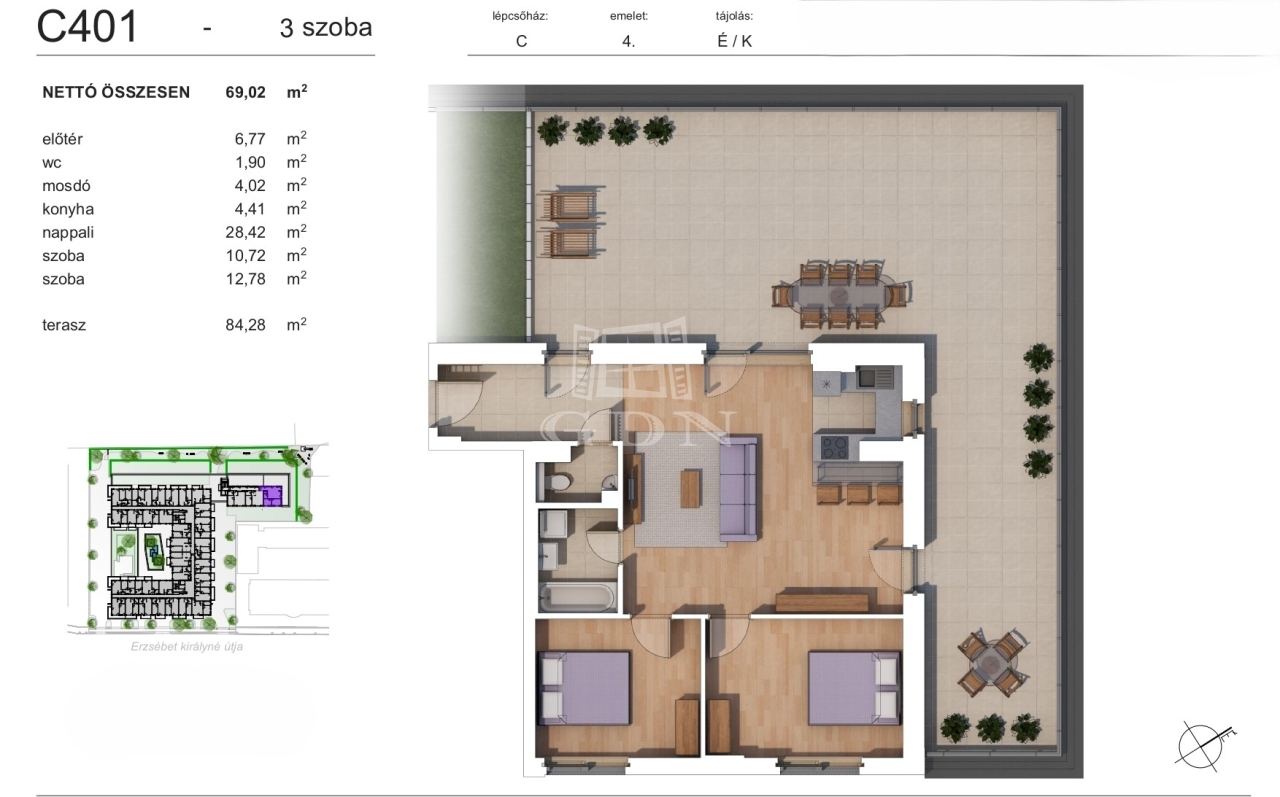Click the oval dining table on the terrace
Viewport: 1280px width, 797px height.
point(841,295)
